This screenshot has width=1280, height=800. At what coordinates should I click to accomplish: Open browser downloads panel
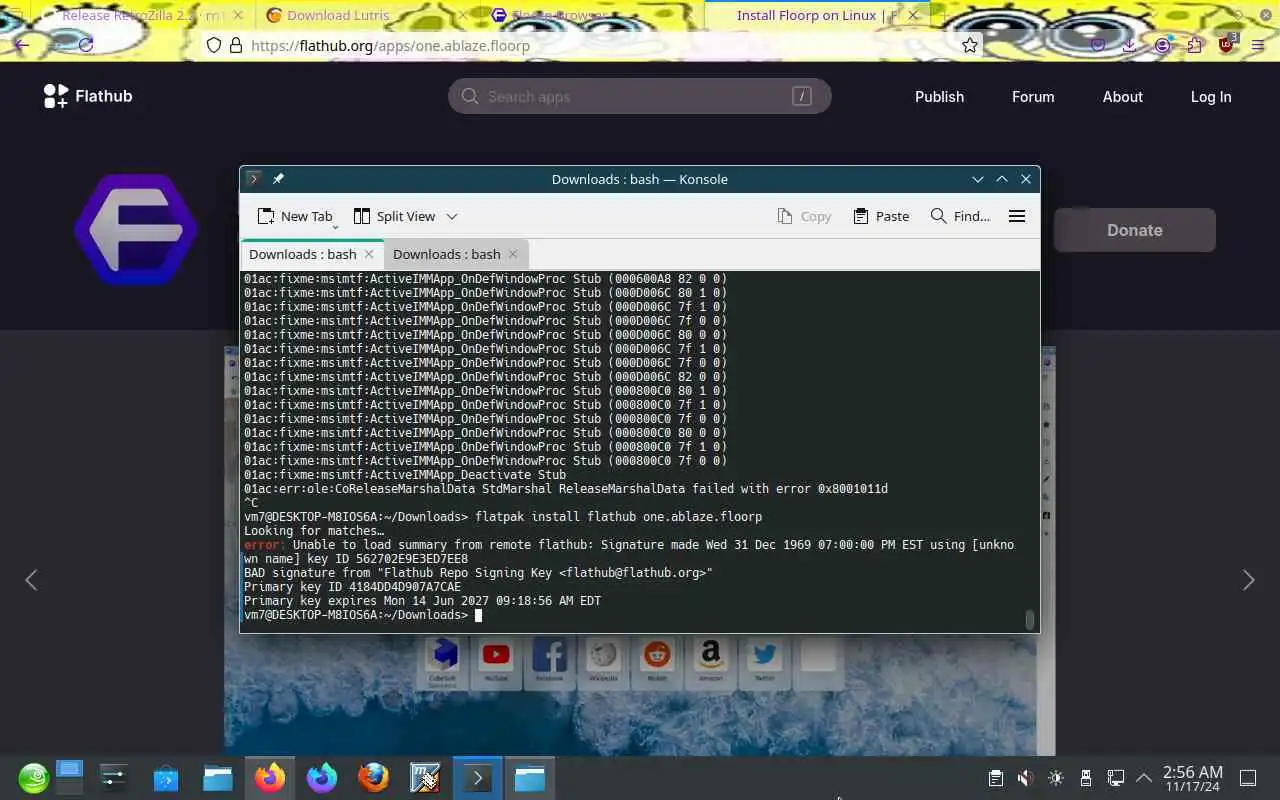[x=1129, y=45]
